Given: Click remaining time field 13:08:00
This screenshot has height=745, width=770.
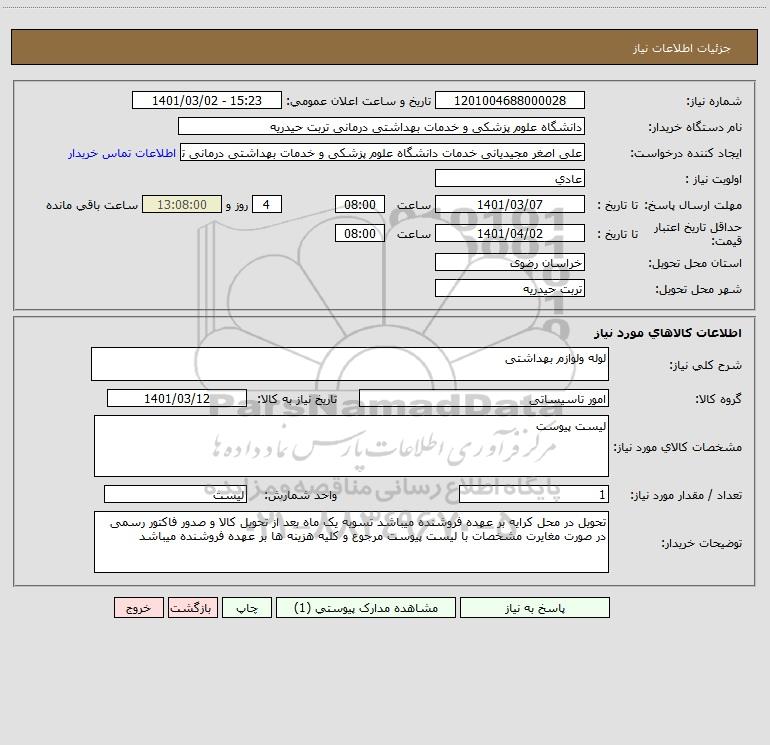Looking at the screenshot, I should [x=182, y=204].
